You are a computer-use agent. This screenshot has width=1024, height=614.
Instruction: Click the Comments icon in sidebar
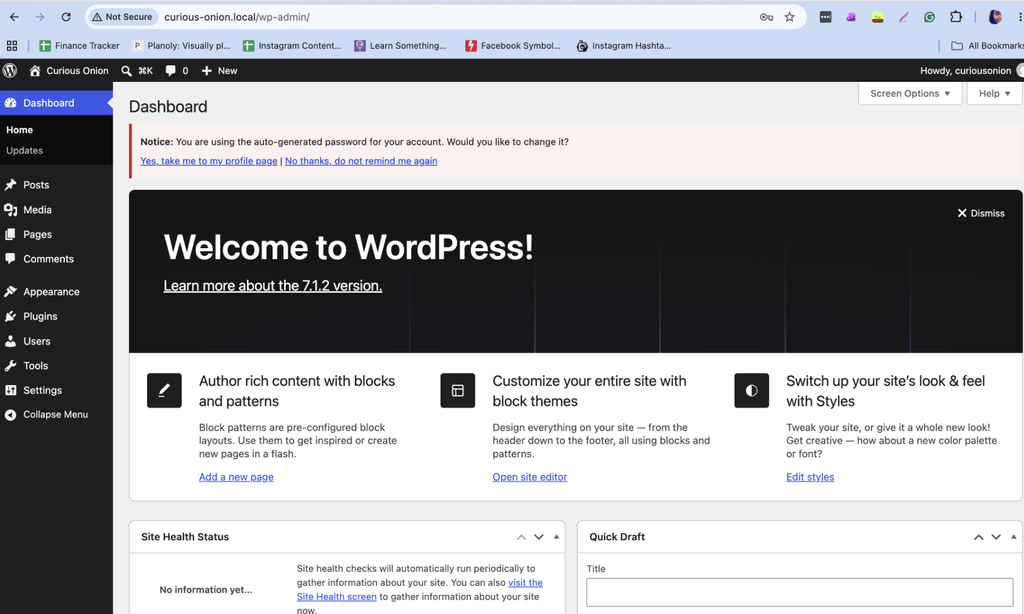[x=10, y=259]
